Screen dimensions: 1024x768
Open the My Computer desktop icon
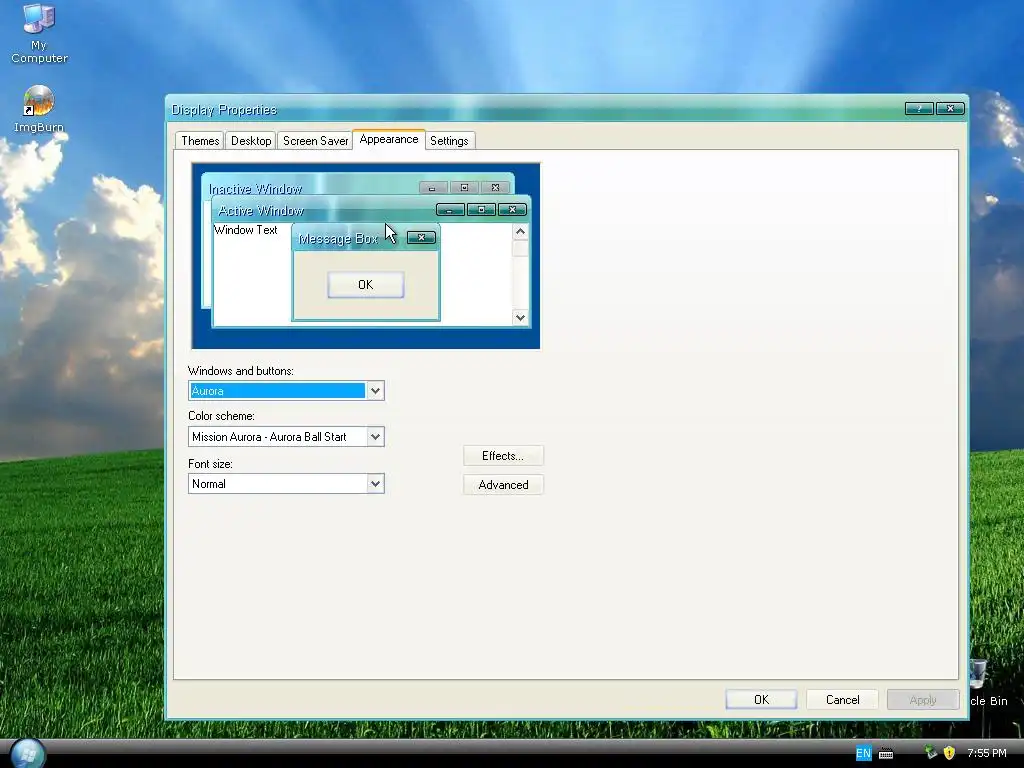tap(39, 33)
